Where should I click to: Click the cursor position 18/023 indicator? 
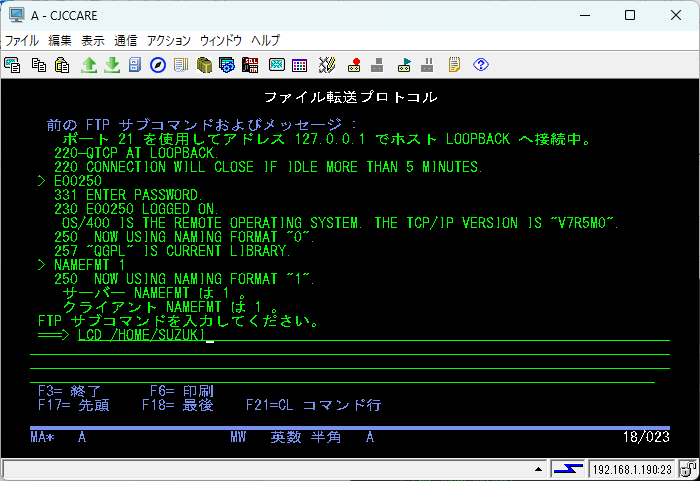pos(646,437)
